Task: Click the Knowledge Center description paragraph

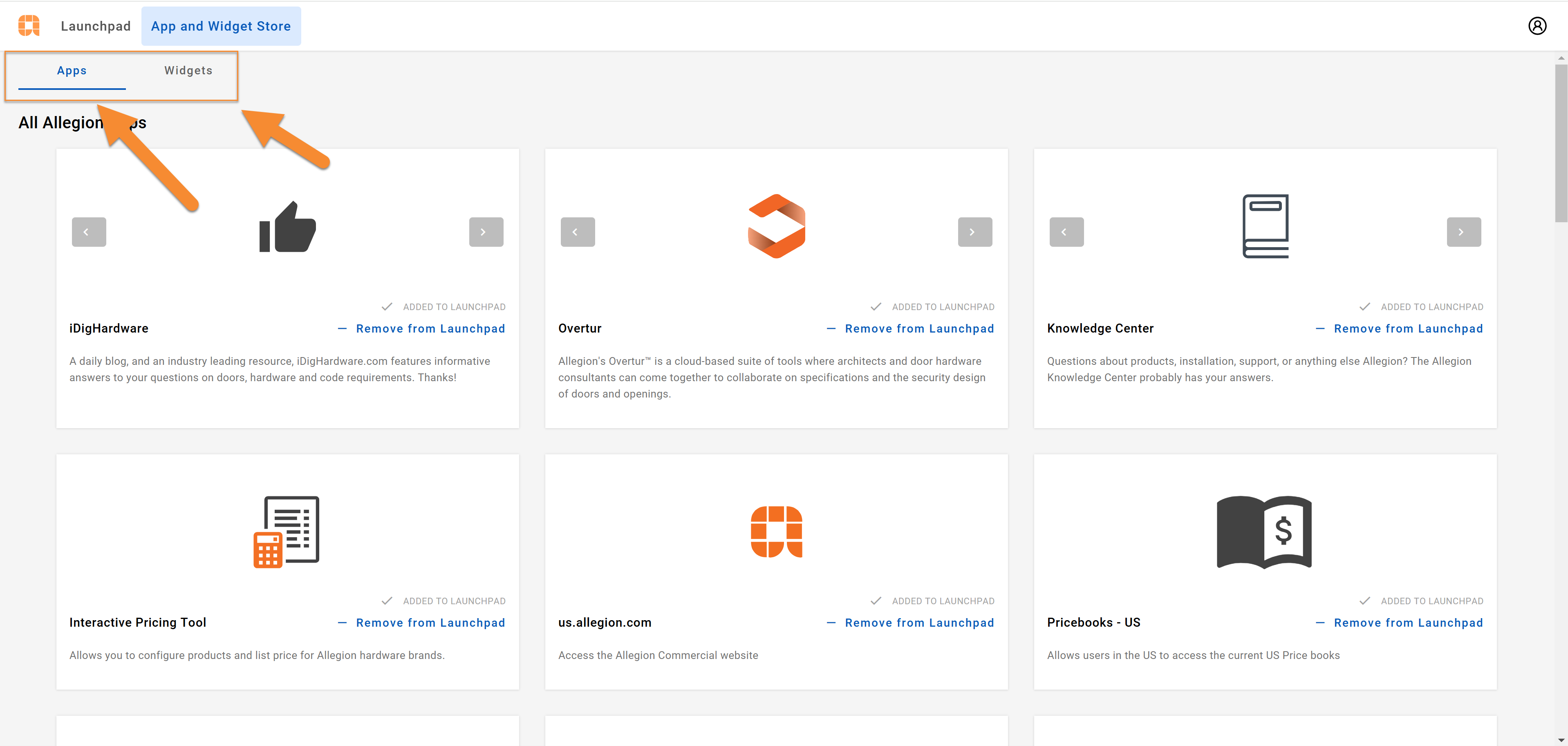Action: (x=1259, y=369)
